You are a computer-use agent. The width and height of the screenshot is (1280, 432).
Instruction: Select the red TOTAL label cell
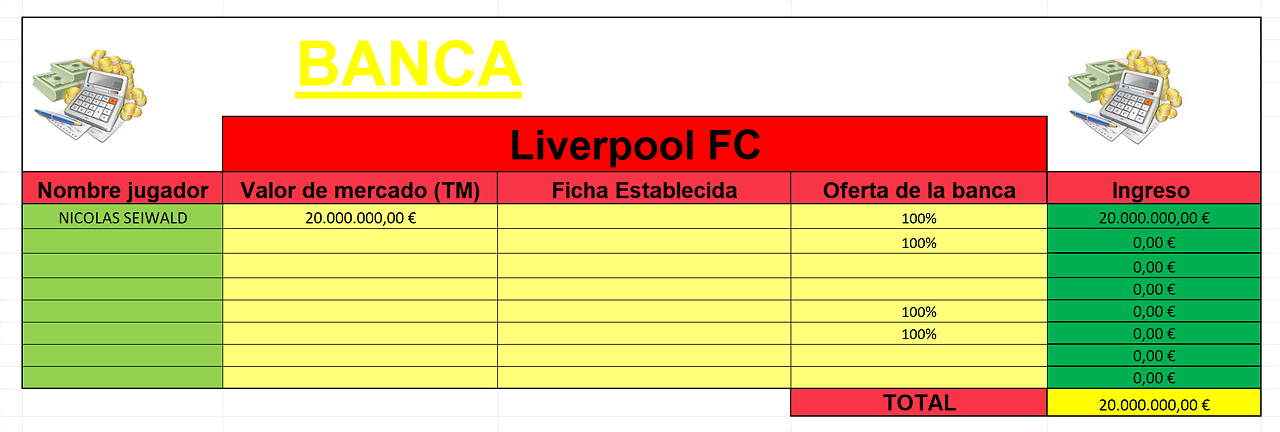pos(919,403)
